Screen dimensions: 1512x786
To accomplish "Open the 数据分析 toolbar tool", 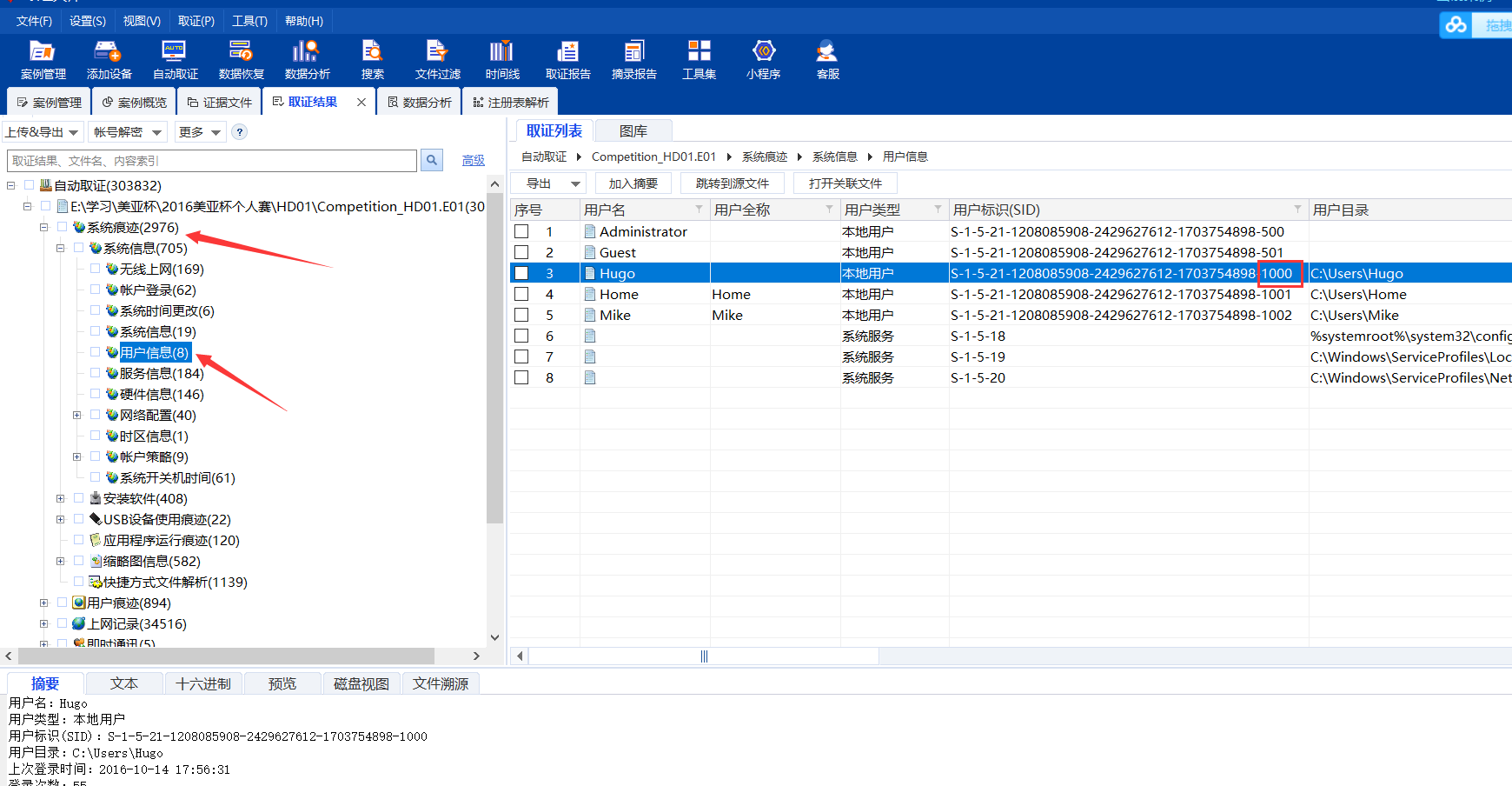I will point(307,60).
